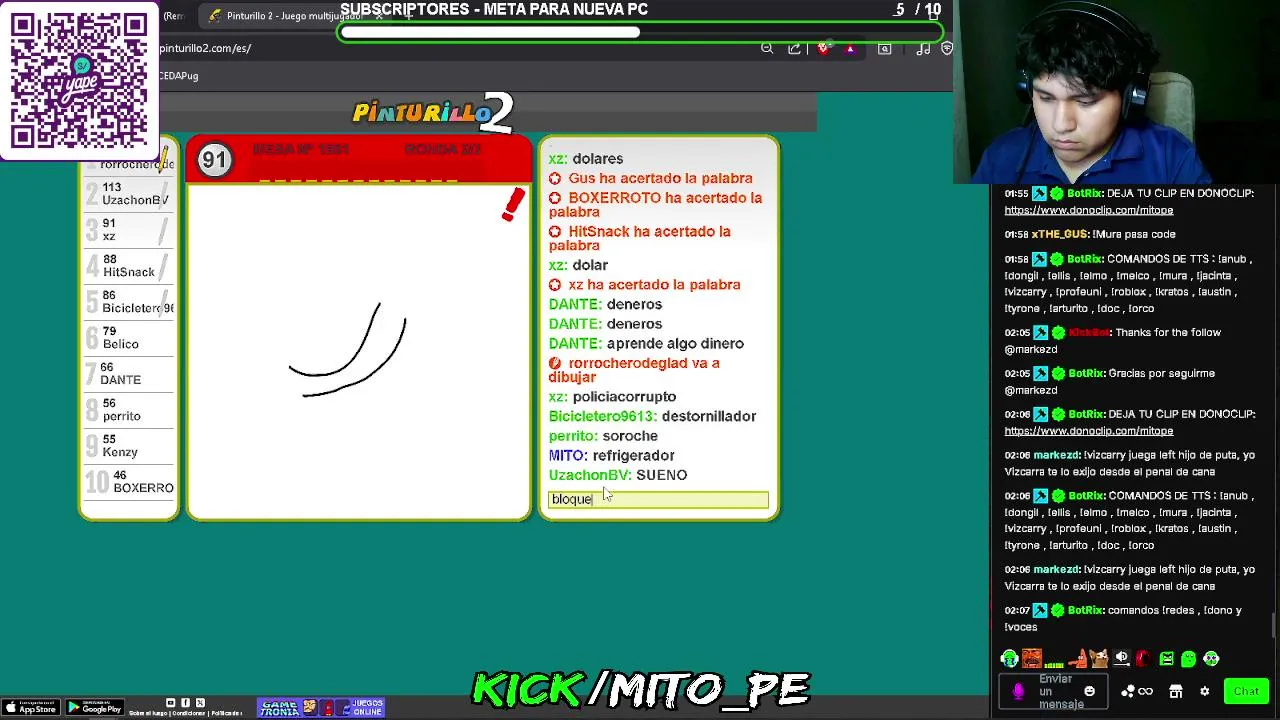
Task: Click xTHE_GUS username in stream chat
Action: point(1059,234)
